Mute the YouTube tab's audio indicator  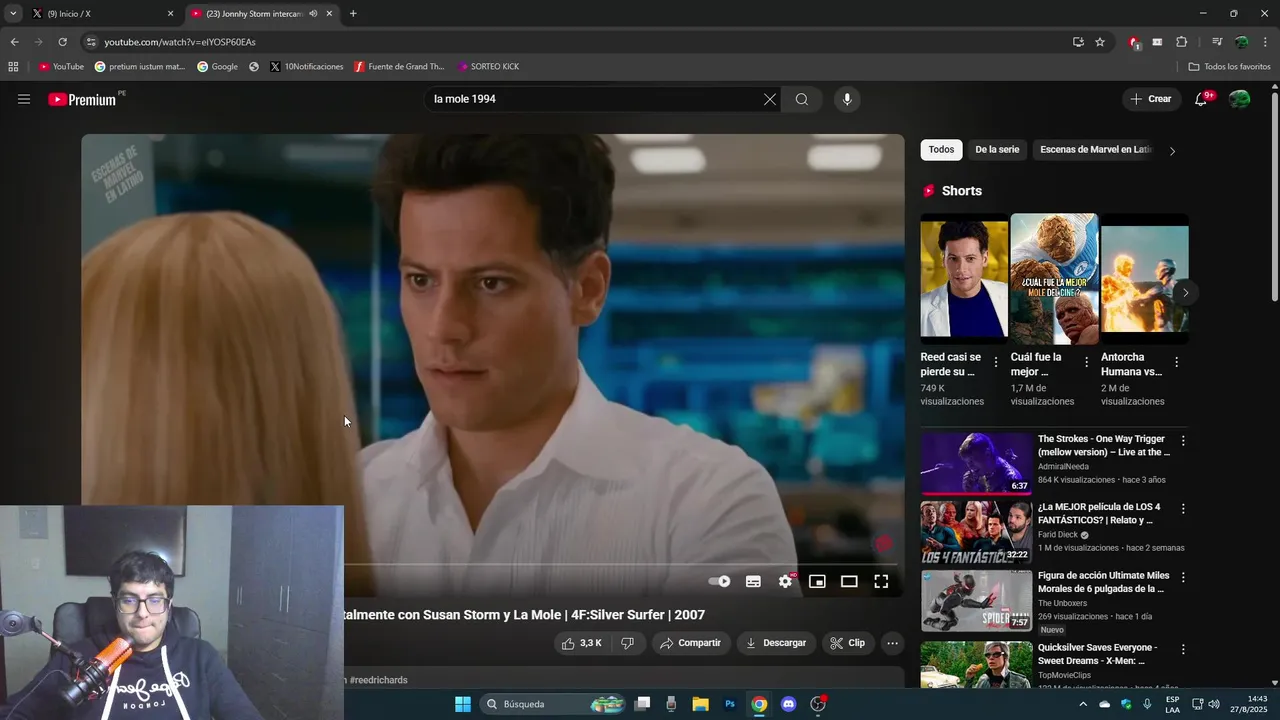(313, 14)
